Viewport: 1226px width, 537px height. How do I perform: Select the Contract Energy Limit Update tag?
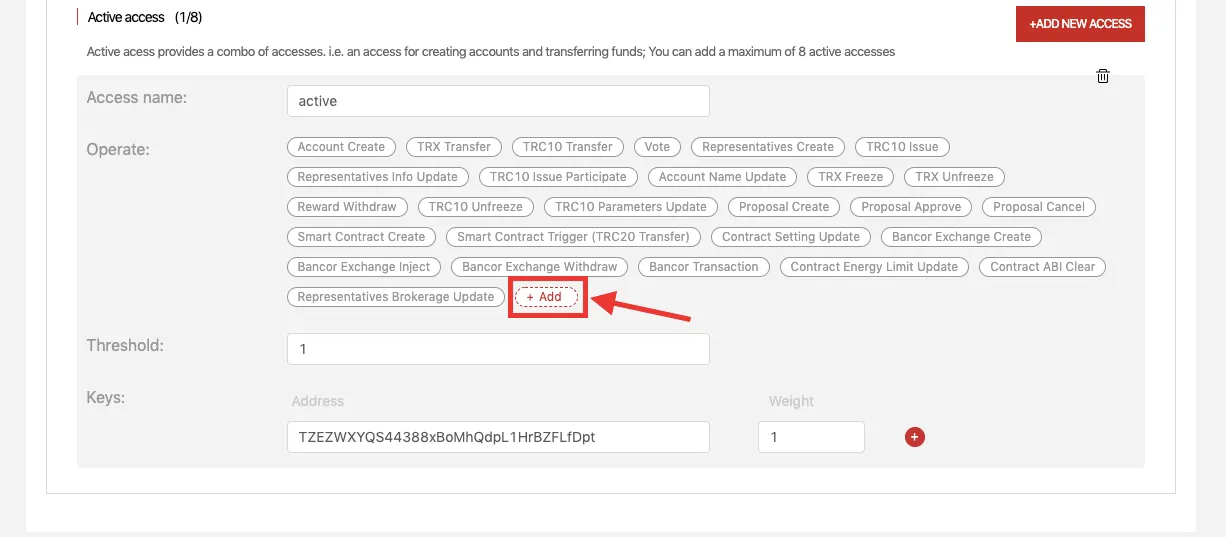tap(874, 267)
